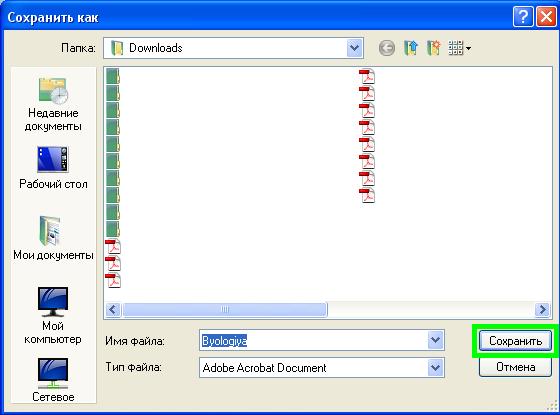Screen dimensions: 560x415
Task: Open Сетевое network places shortcut
Action: (53, 380)
